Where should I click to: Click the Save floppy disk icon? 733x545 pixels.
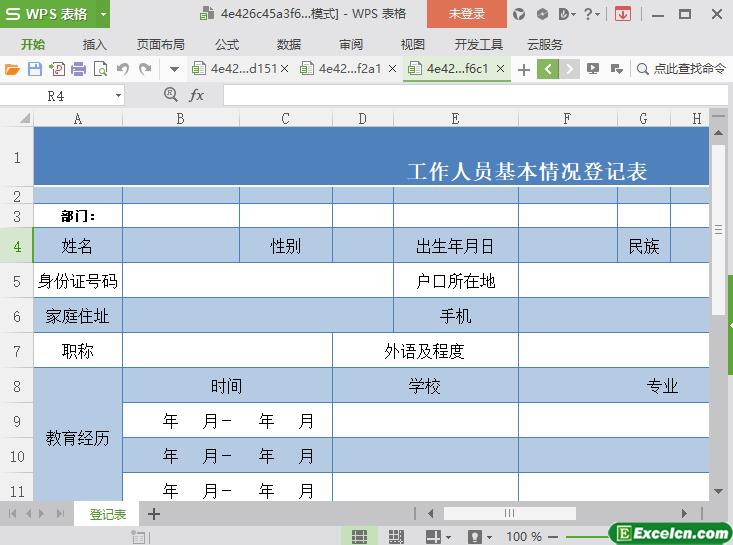(x=35, y=69)
